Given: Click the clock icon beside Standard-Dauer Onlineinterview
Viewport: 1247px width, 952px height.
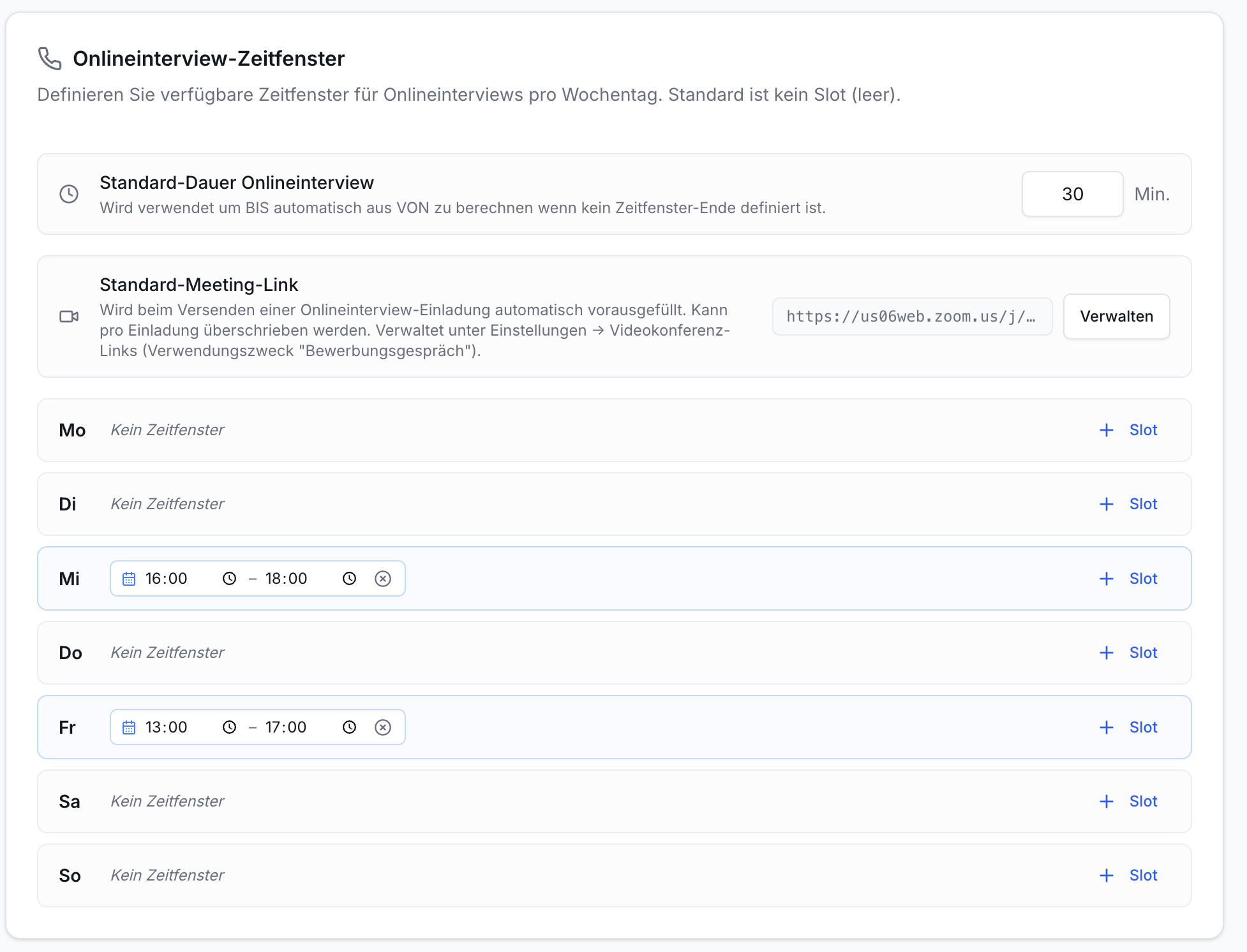Looking at the screenshot, I should 69,194.
